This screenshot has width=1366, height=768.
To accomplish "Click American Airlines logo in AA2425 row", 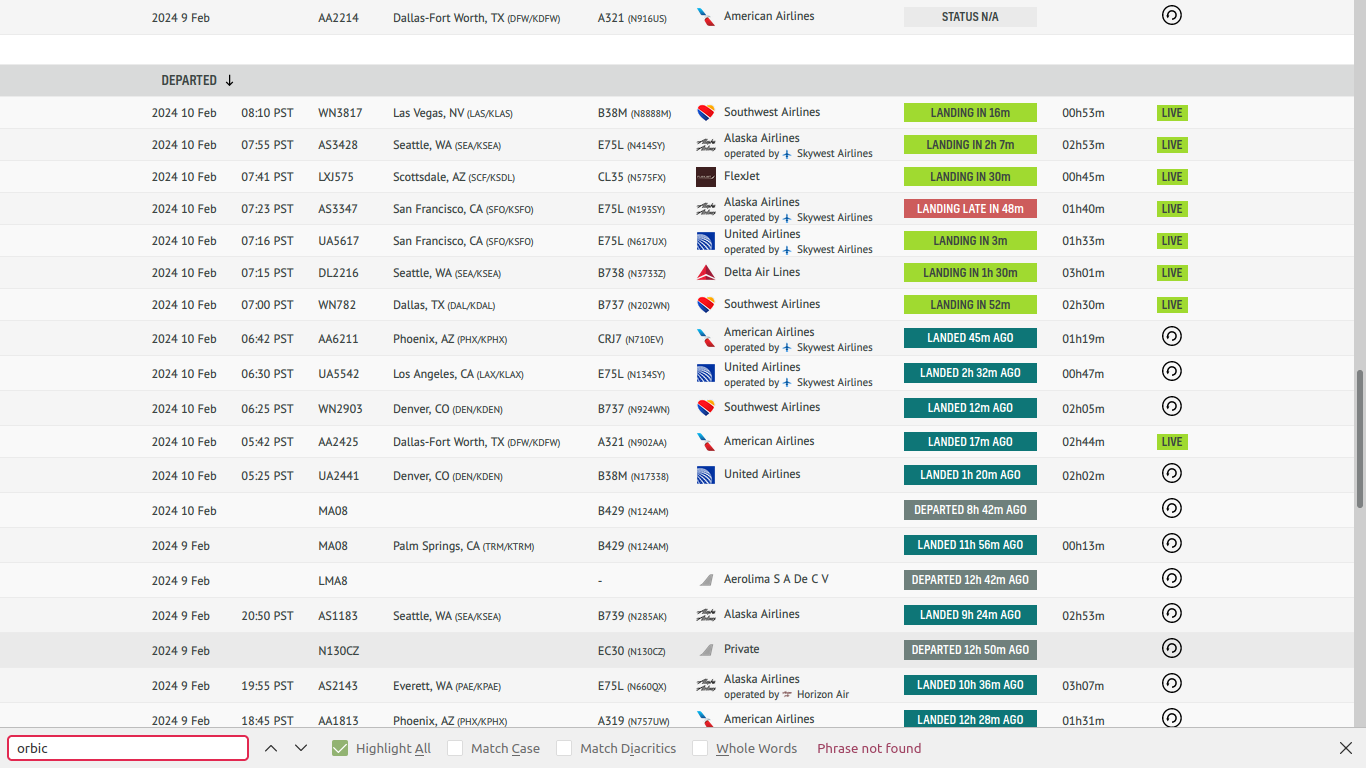I will click(706, 442).
